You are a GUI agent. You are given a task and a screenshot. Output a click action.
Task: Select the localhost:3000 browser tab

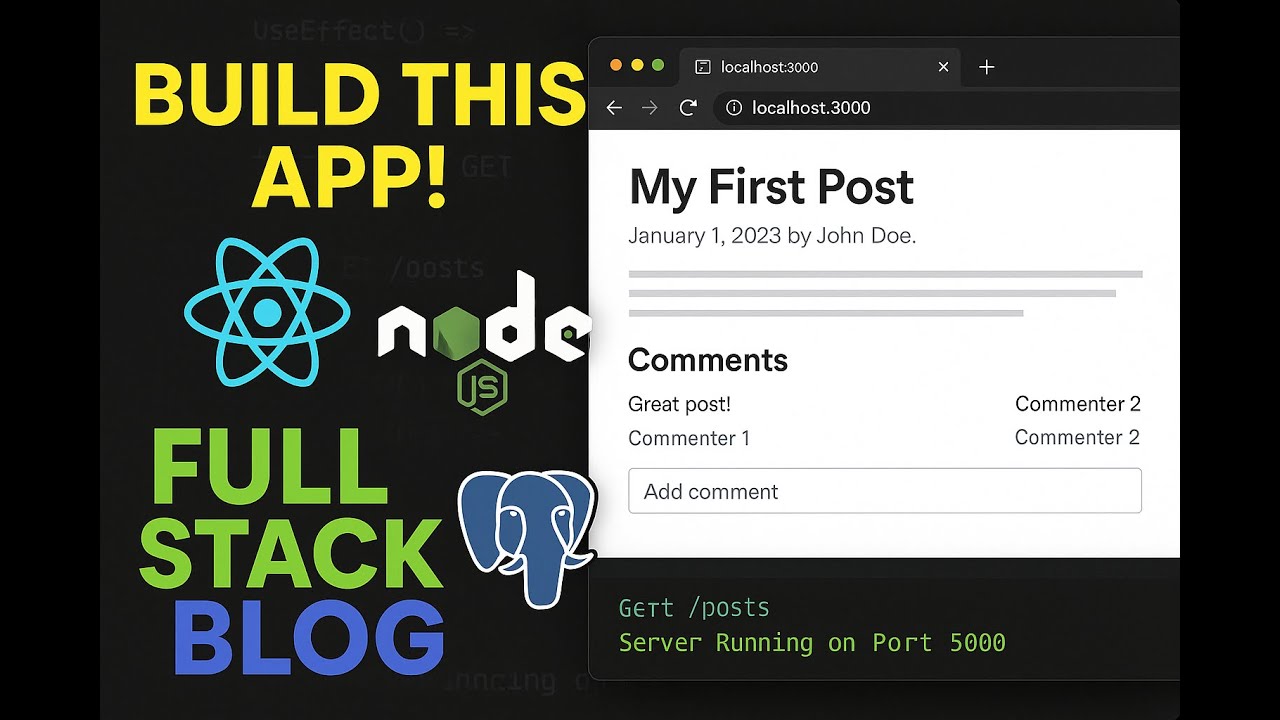[x=820, y=67]
